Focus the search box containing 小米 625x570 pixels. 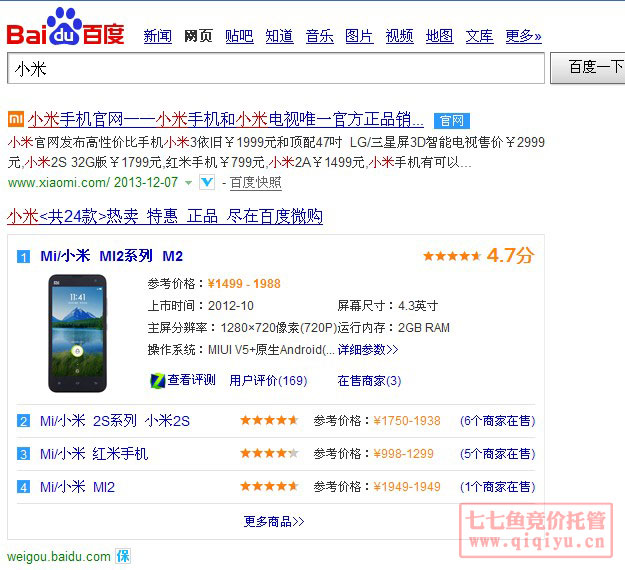276,68
